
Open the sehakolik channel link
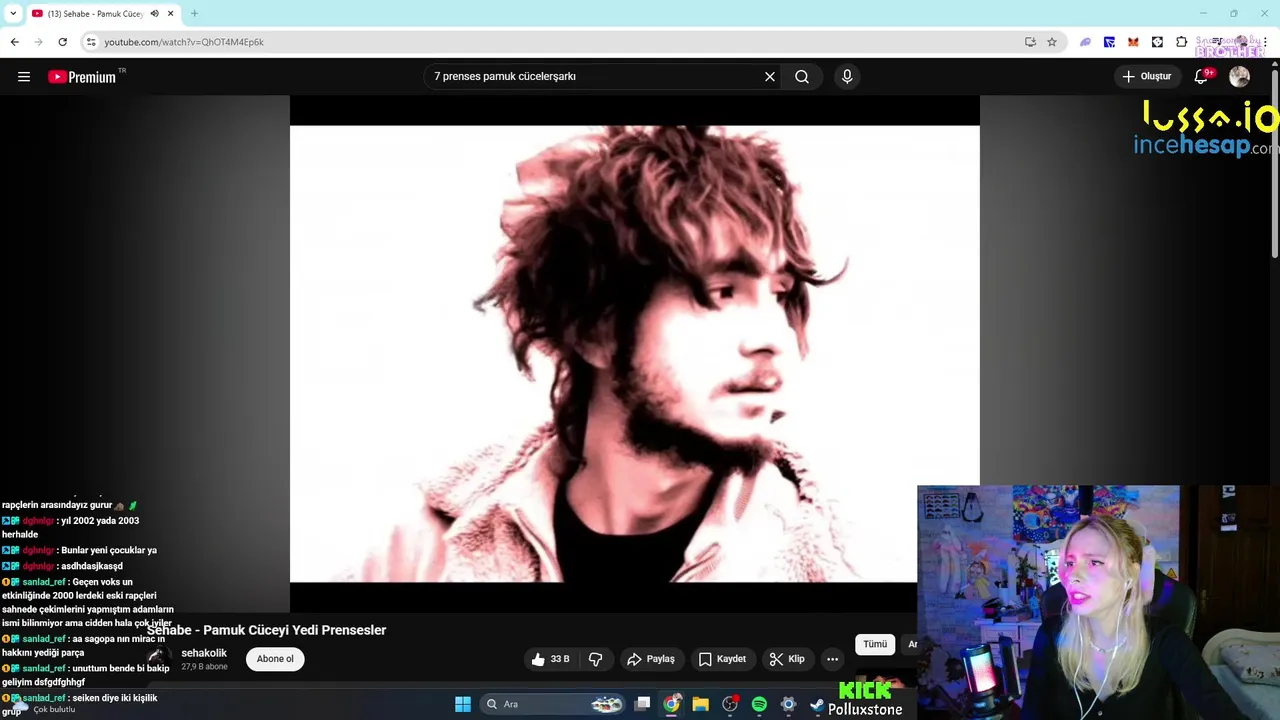click(204, 653)
